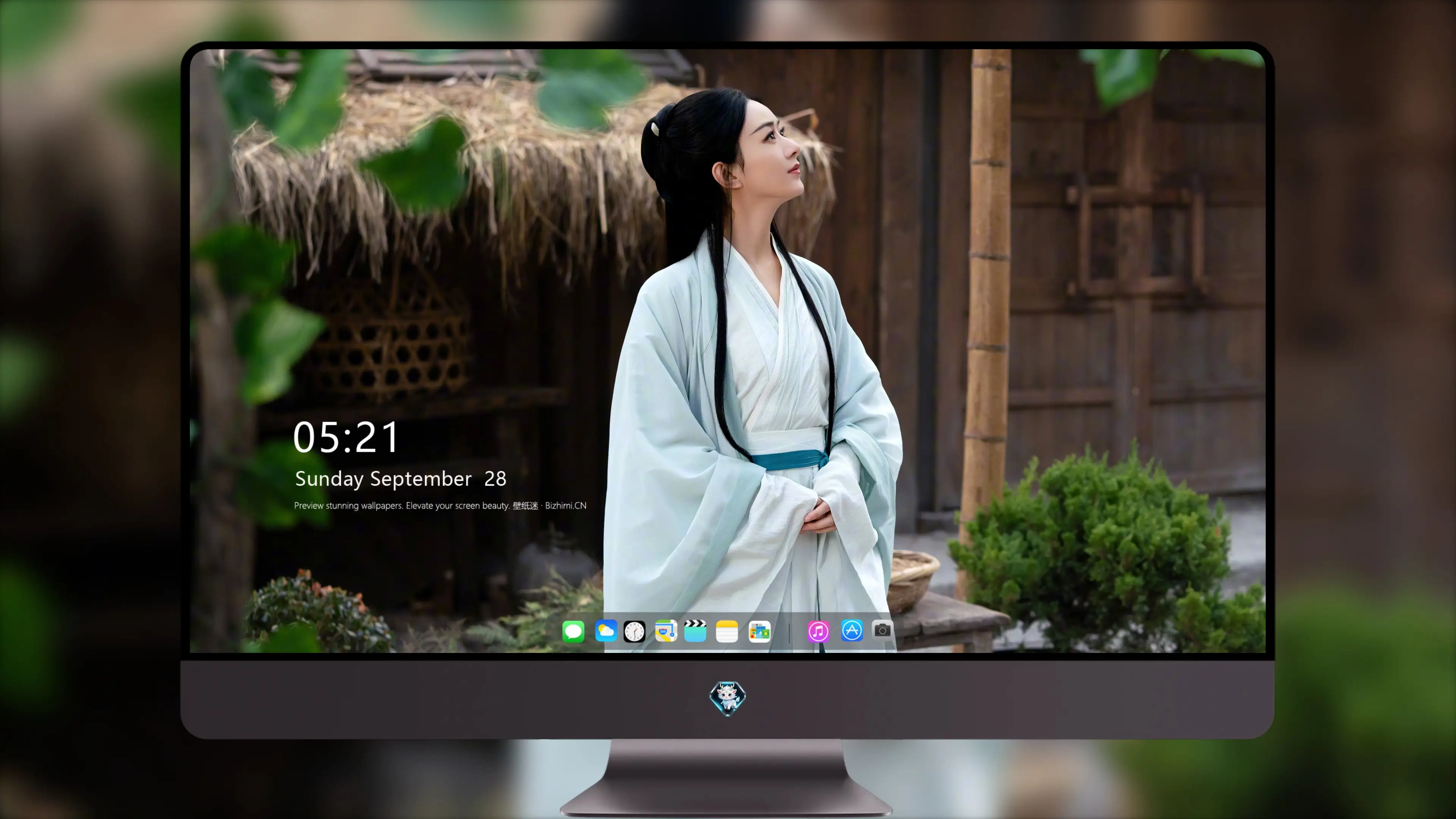Open the Clock app in dock
Screen dimensions: 1456x819
tap(634, 631)
